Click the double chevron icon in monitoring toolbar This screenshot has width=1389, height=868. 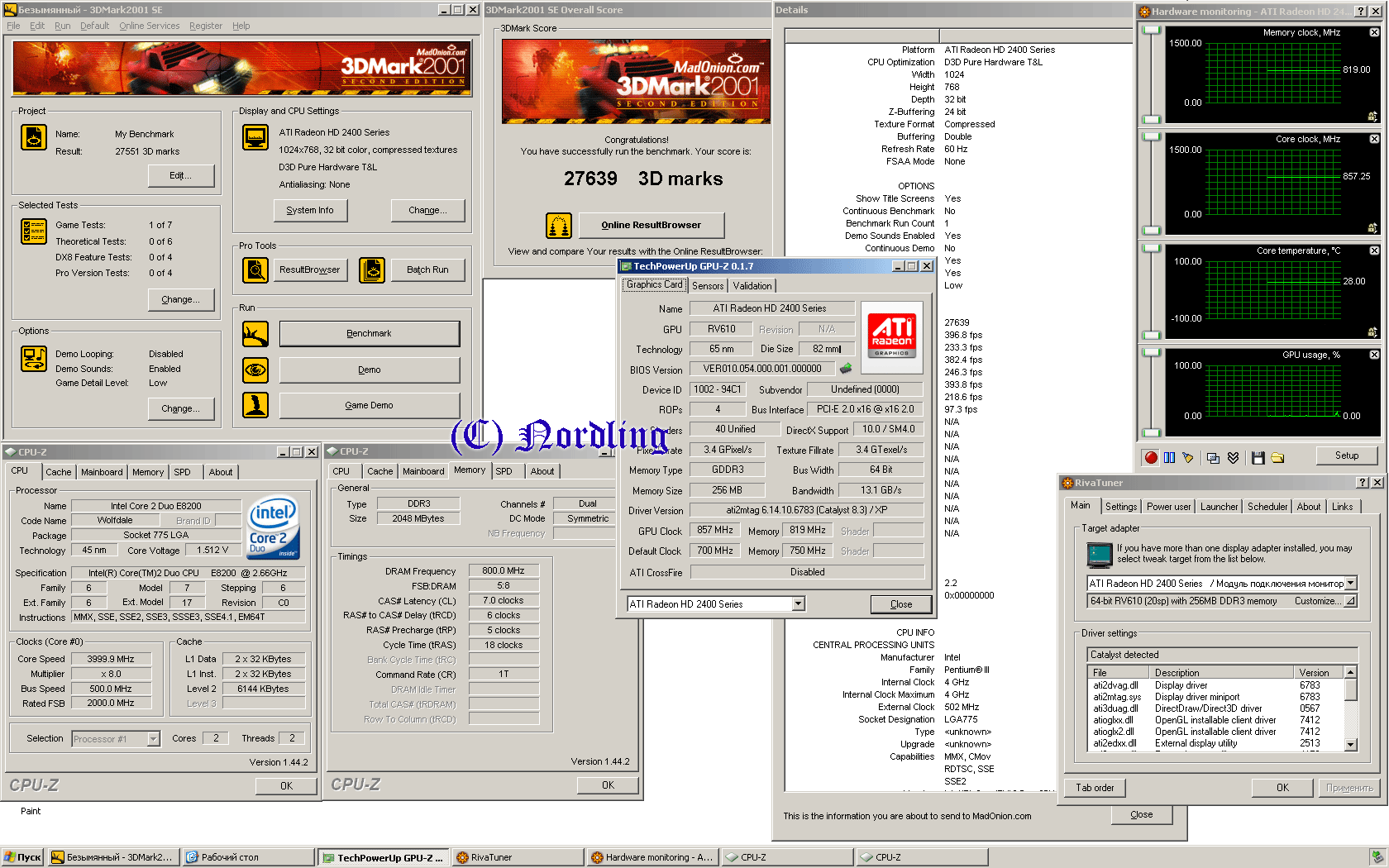coord(1233,457)
